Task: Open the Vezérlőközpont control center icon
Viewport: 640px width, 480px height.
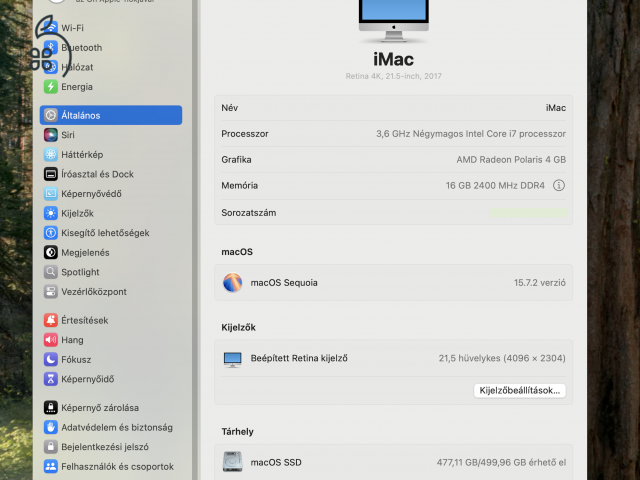Action: coord(51,291)
